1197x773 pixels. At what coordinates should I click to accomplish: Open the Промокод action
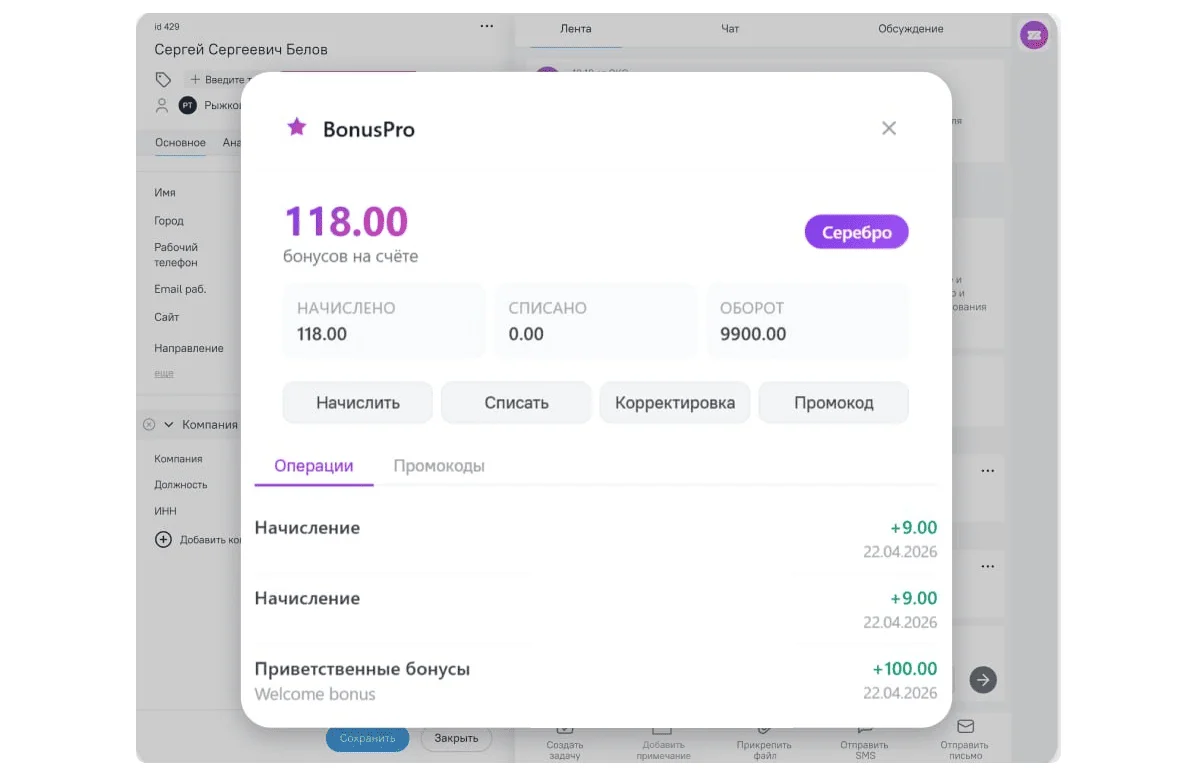coord(834,402)
